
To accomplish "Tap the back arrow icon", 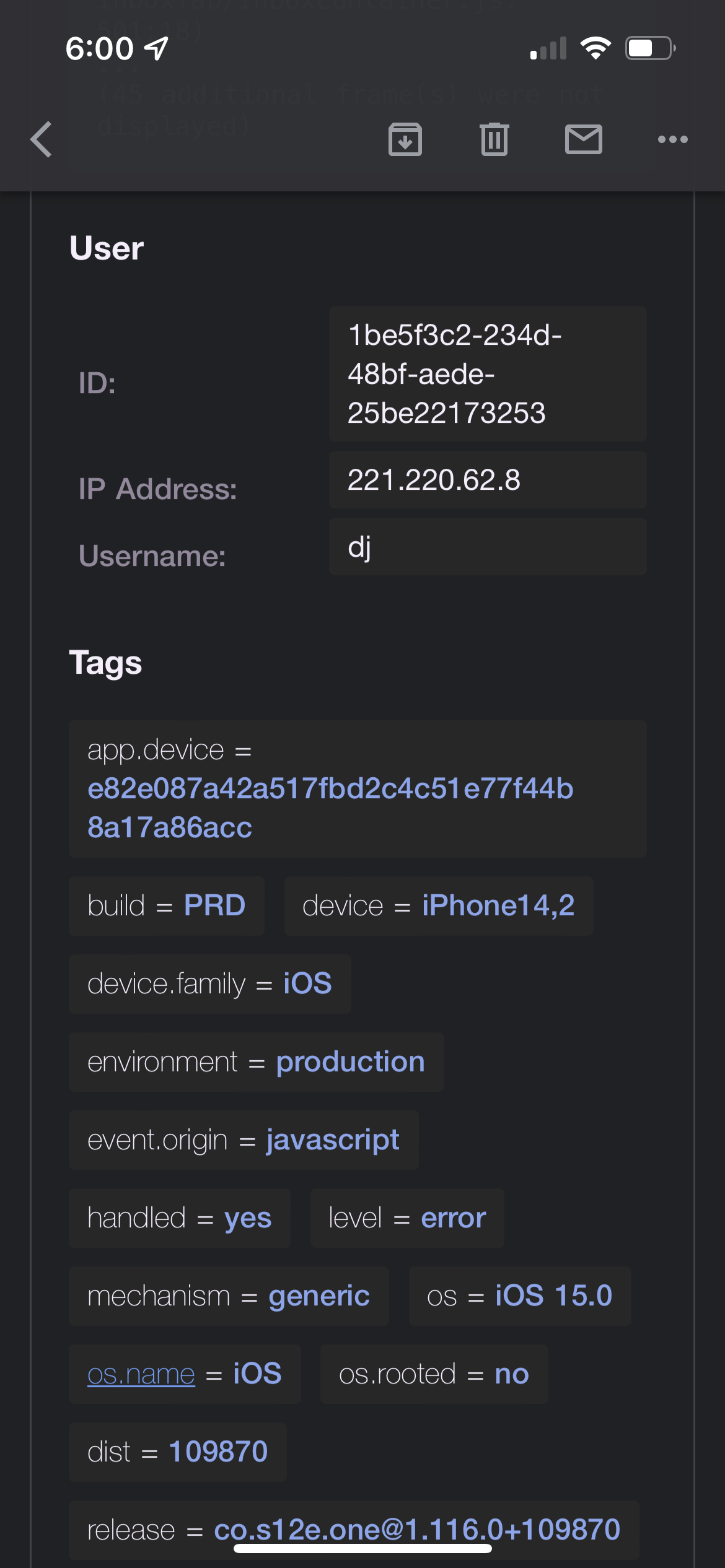I will tap(42, 139).
